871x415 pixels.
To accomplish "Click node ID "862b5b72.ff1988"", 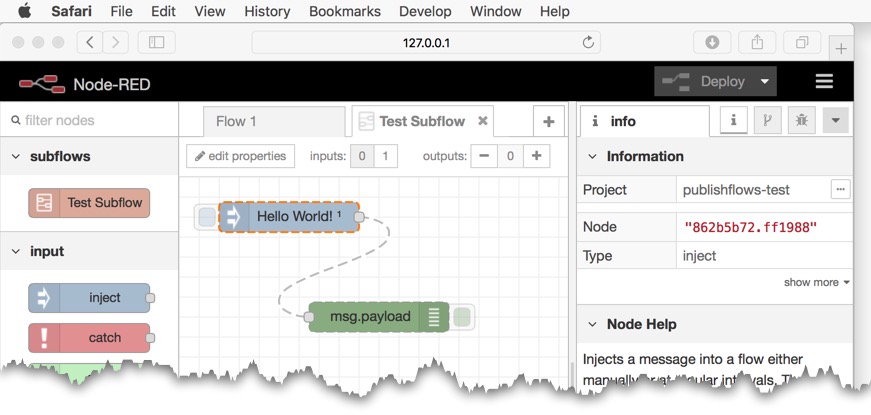I will tap(751, 227).
